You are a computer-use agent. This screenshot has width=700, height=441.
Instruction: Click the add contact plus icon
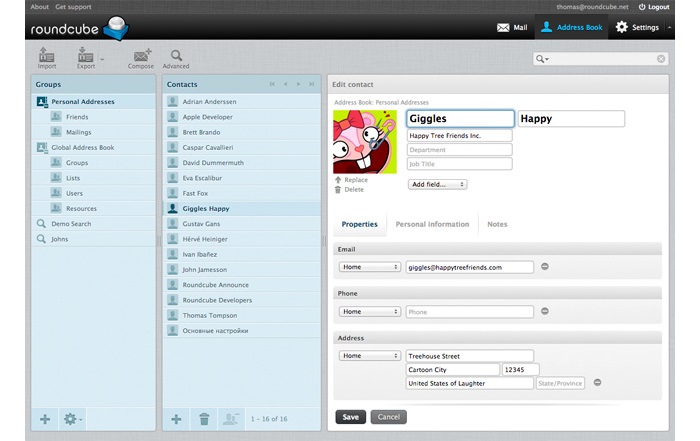pyautogui.click(x=176, y=420)
